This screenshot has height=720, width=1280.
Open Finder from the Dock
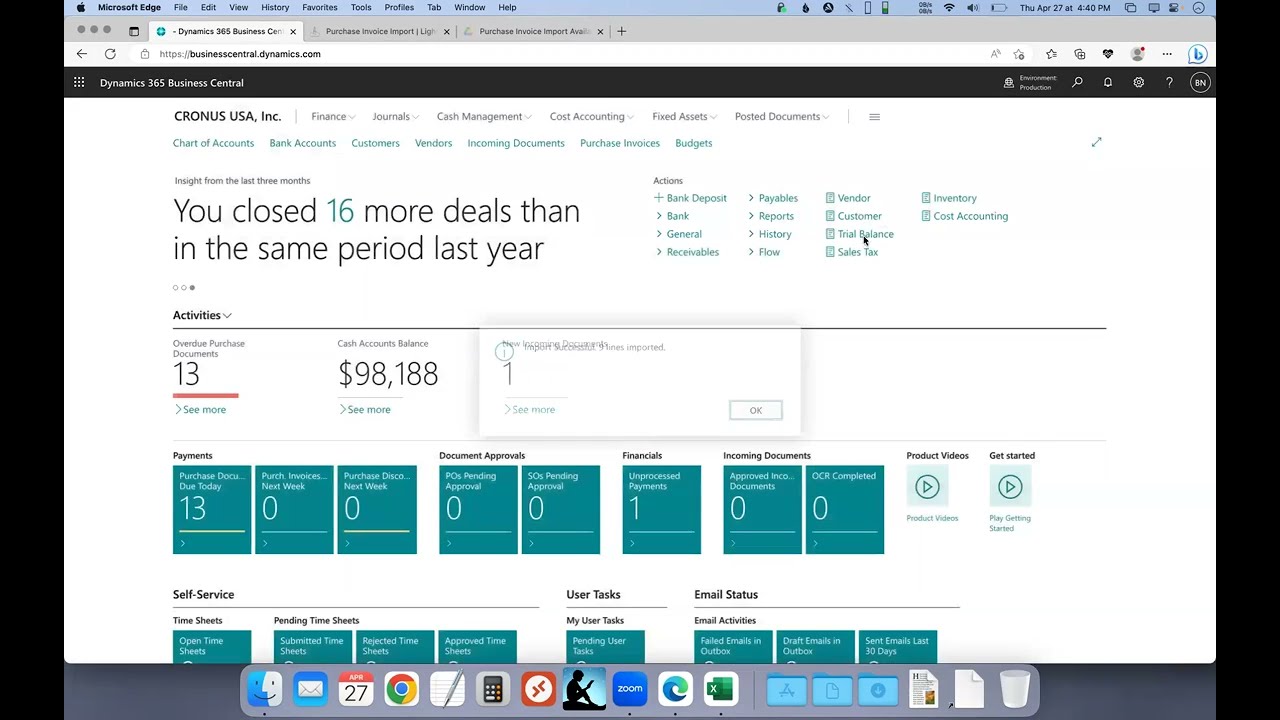pyautogui.click(x=265, y=689)
